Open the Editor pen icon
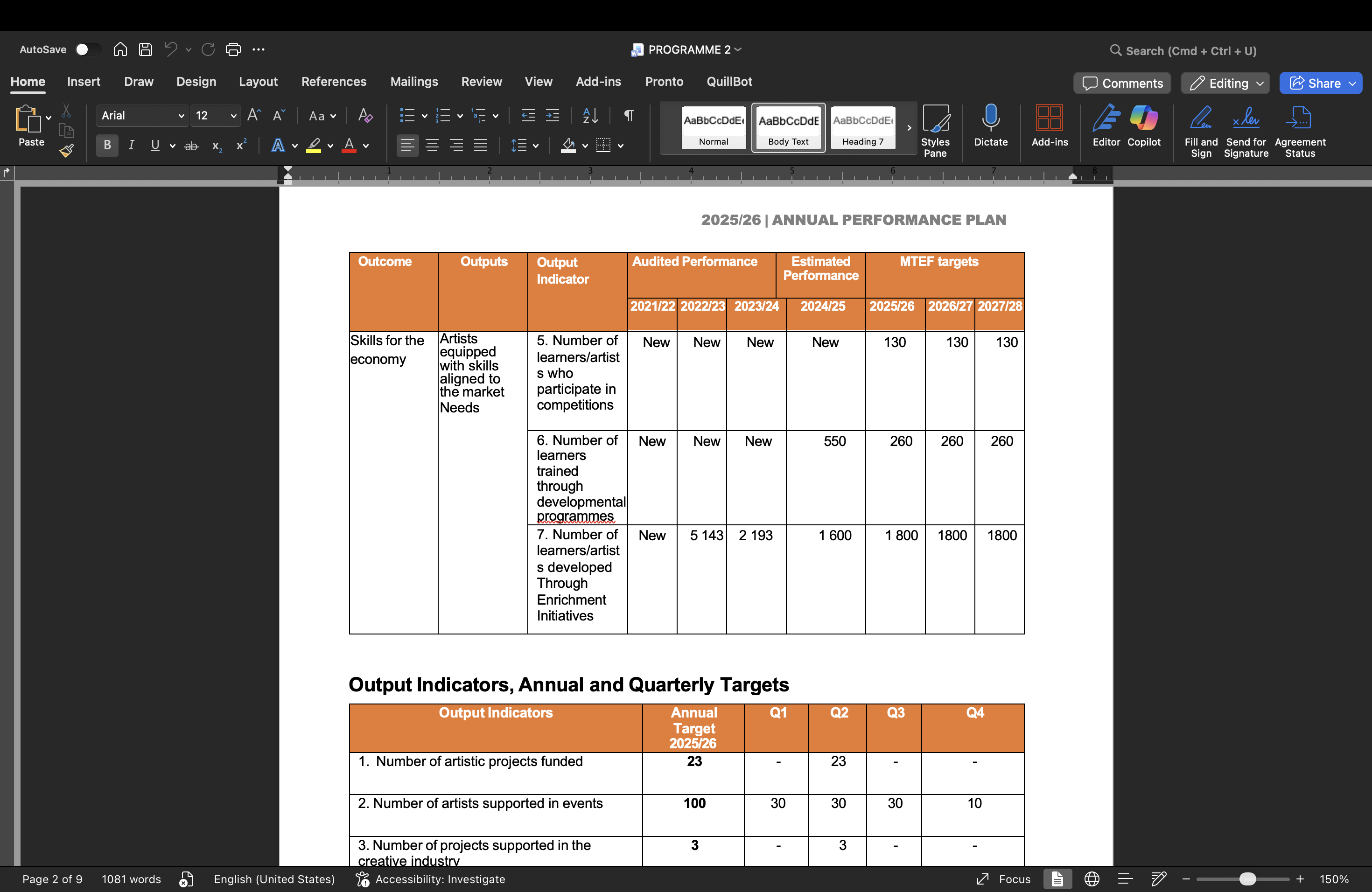 [1106, 125]
